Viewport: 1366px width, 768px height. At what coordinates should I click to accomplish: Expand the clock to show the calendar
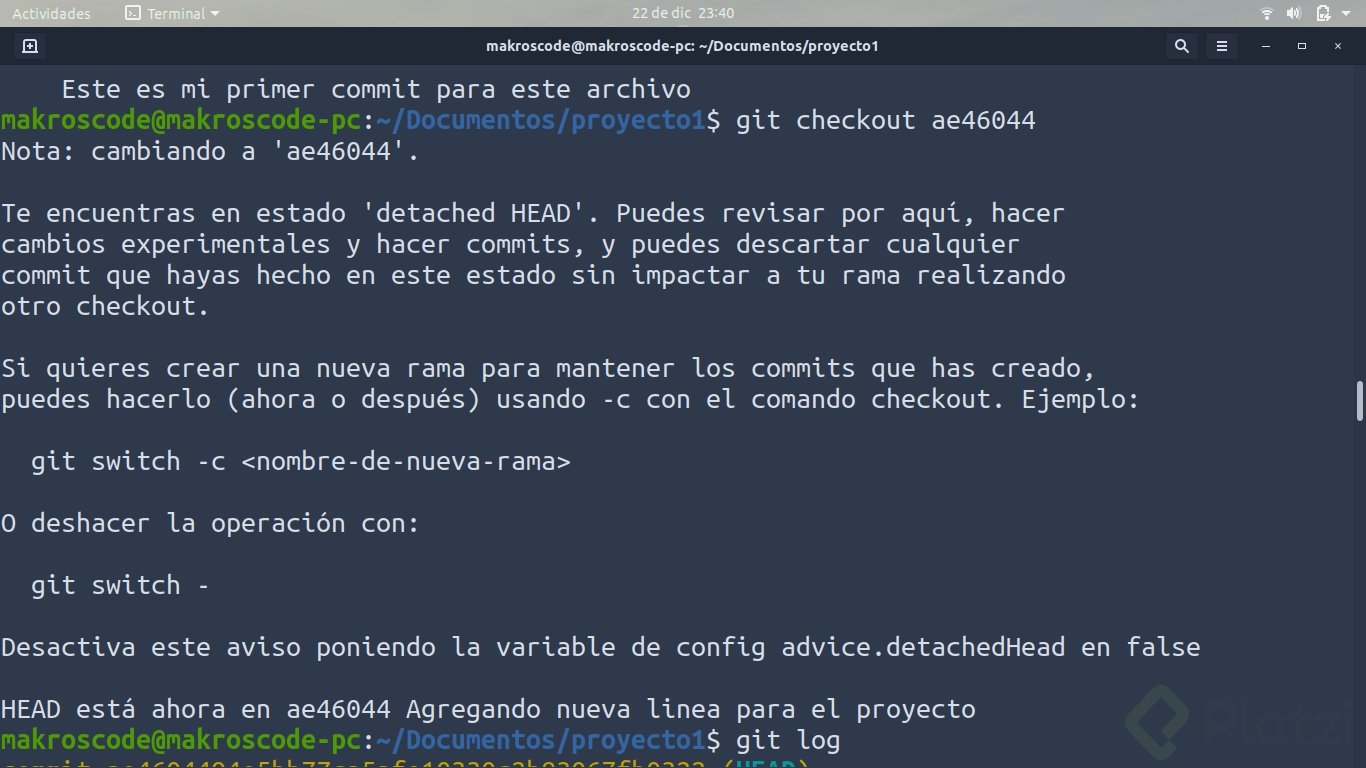(x=681, y=13)
